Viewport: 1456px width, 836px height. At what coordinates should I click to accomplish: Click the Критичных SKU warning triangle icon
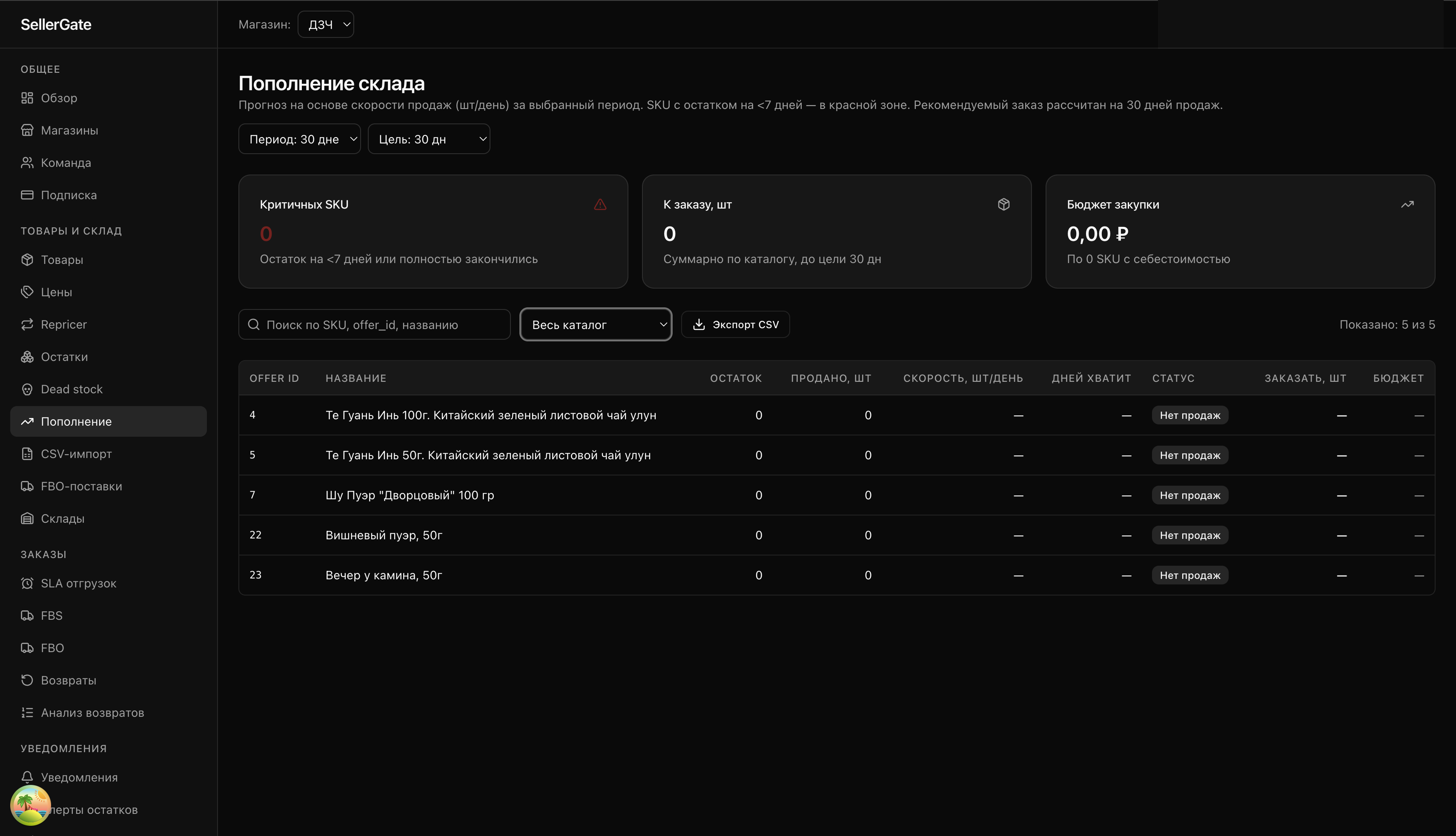point(600,204)
